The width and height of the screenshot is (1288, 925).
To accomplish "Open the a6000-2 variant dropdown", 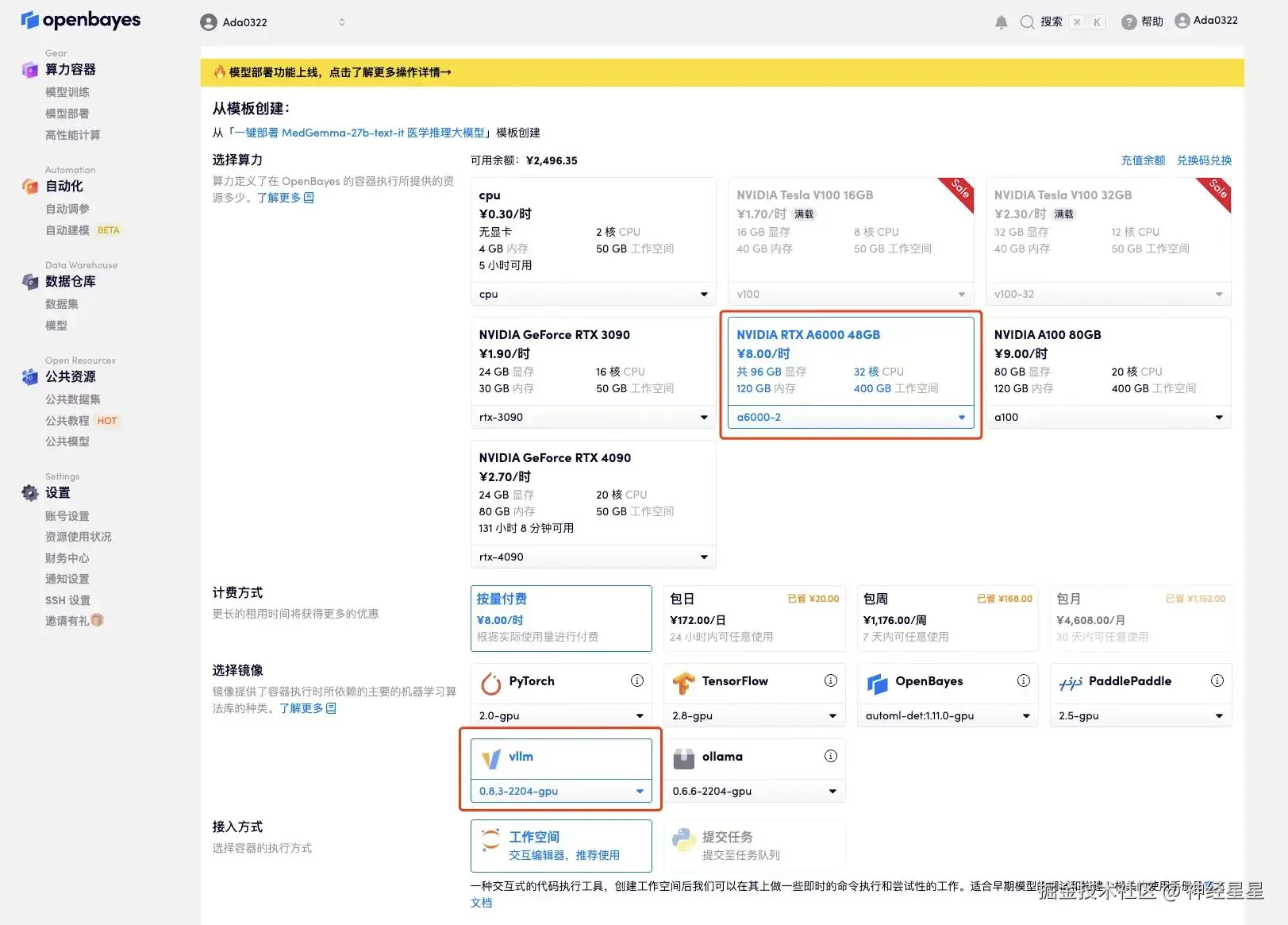I will click(x=851, y=418).
